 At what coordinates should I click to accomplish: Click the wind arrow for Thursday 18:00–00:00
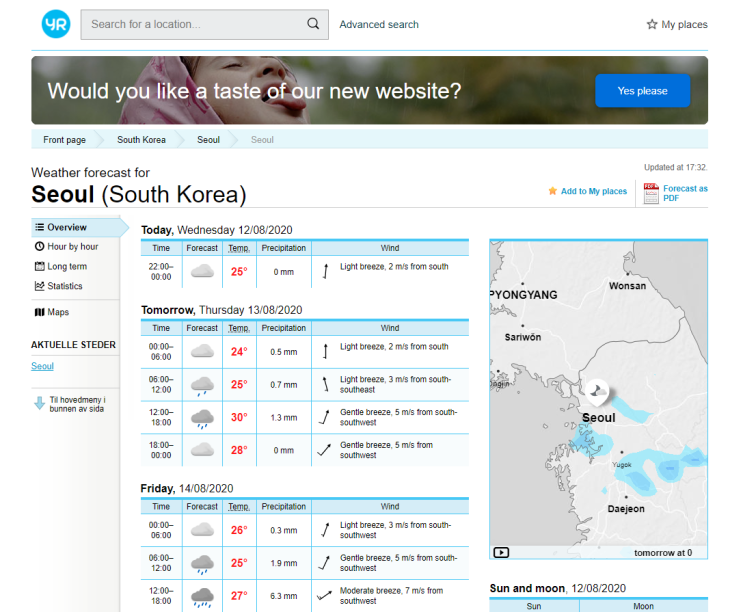tap(324, 450)
